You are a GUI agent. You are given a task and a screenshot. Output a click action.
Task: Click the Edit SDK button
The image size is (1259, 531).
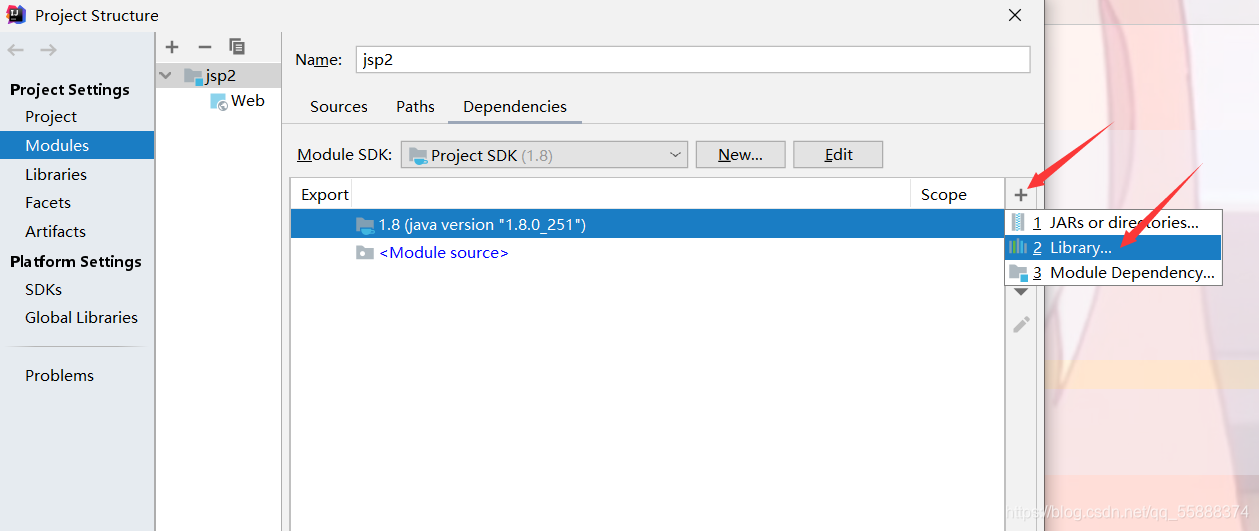[838, 154]
